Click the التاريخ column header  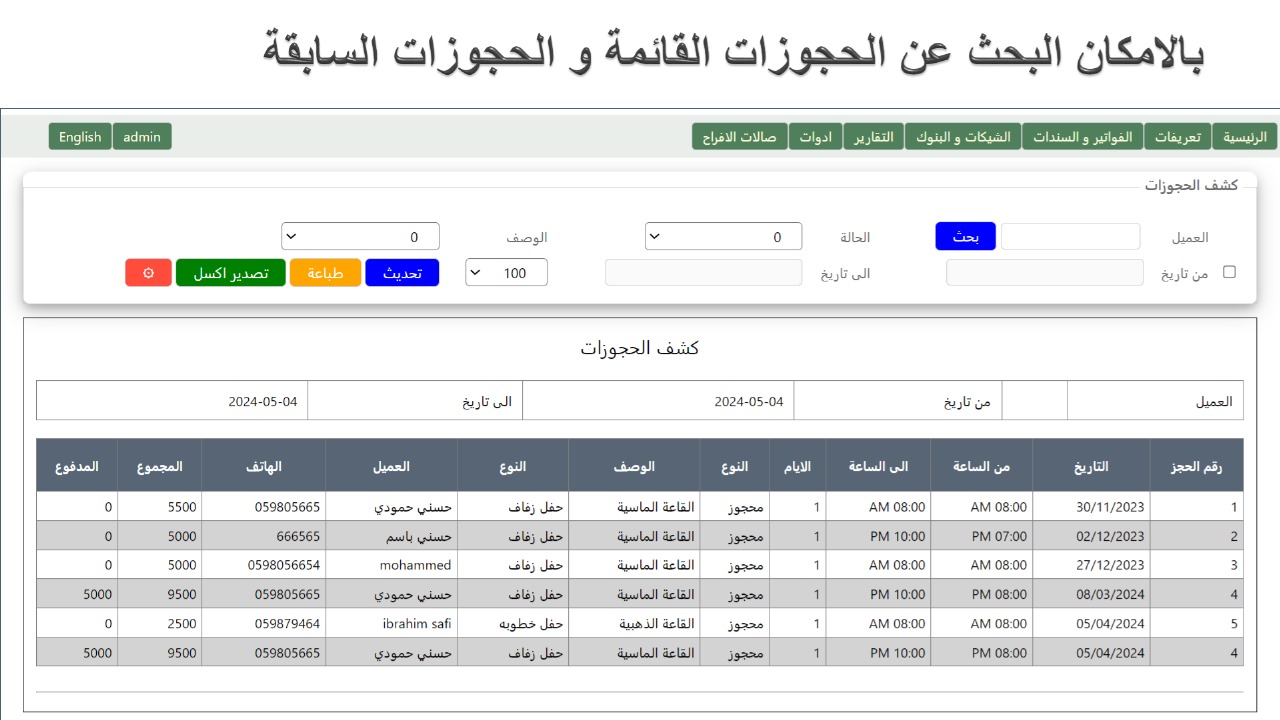[x=1091, y=466]
